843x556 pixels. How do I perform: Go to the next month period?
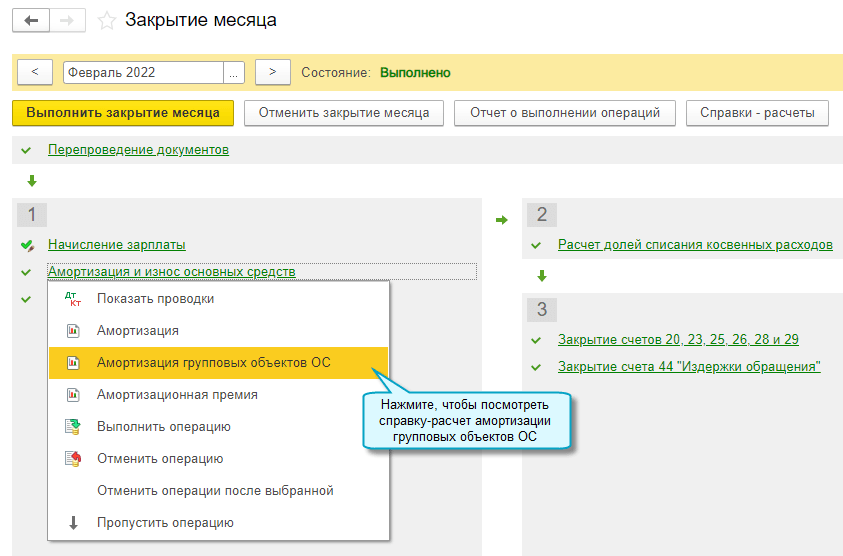click(x=272, y=72)
